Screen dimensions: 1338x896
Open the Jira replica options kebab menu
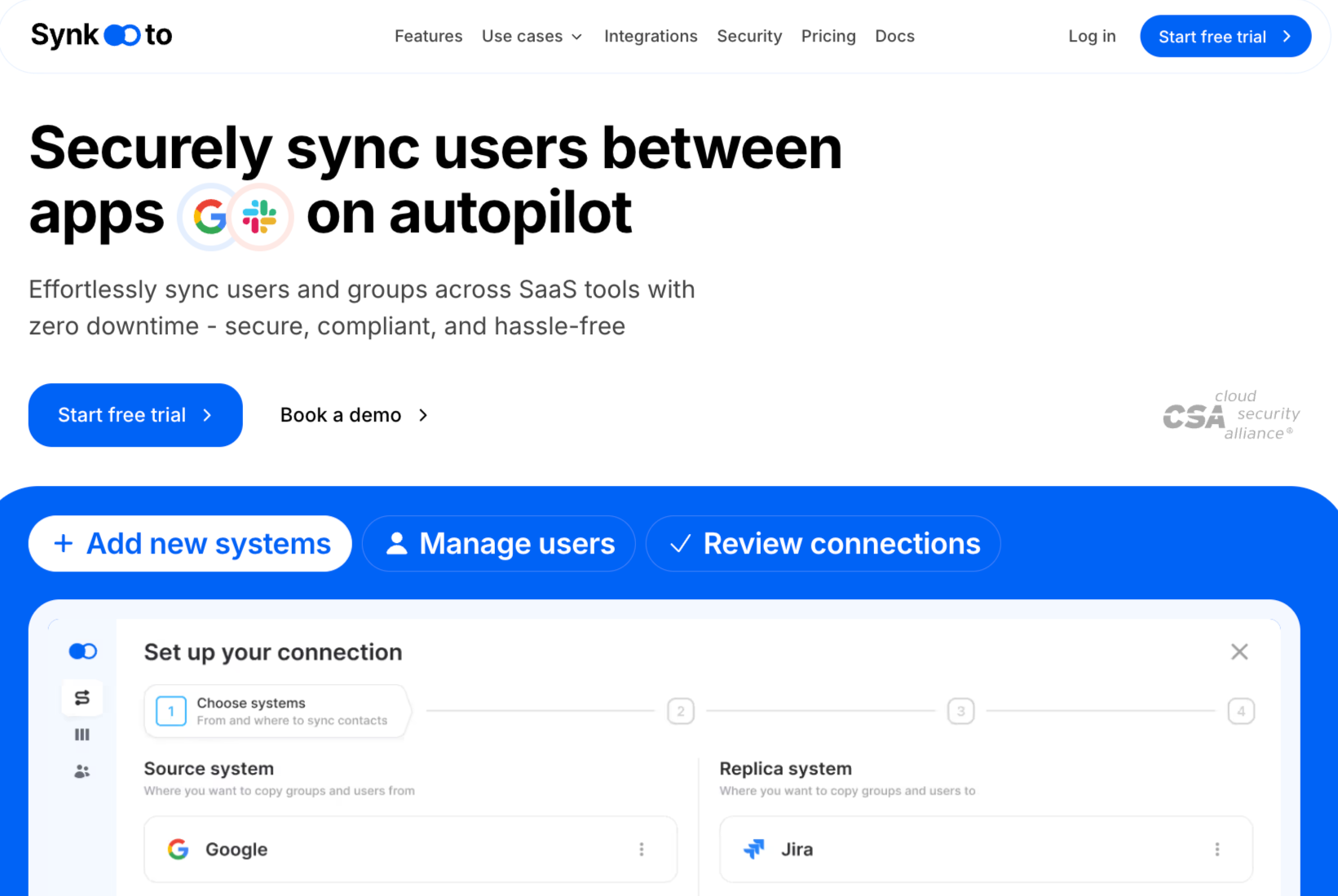tap(1217, 850)
